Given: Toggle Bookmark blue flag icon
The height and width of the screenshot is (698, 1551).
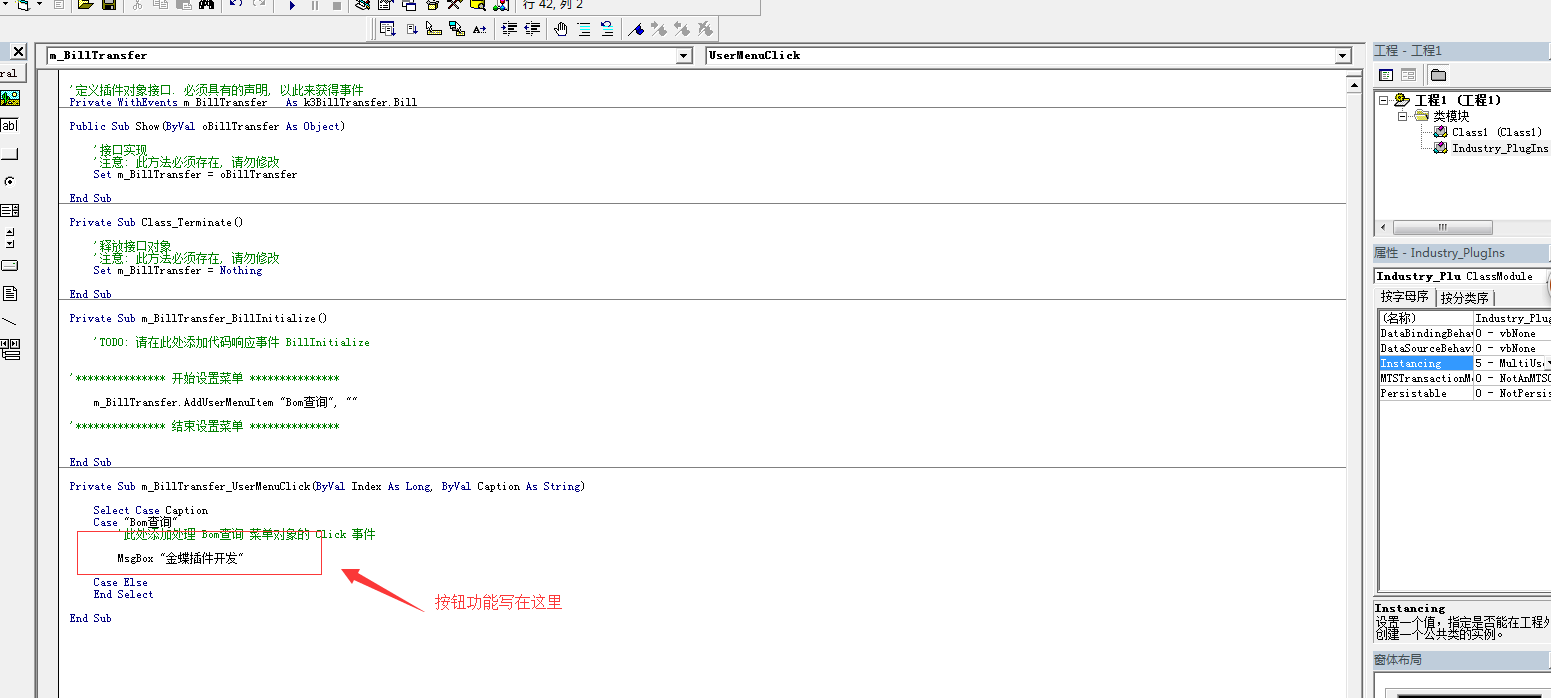Looking at the screenshot, I should point(636,29).
